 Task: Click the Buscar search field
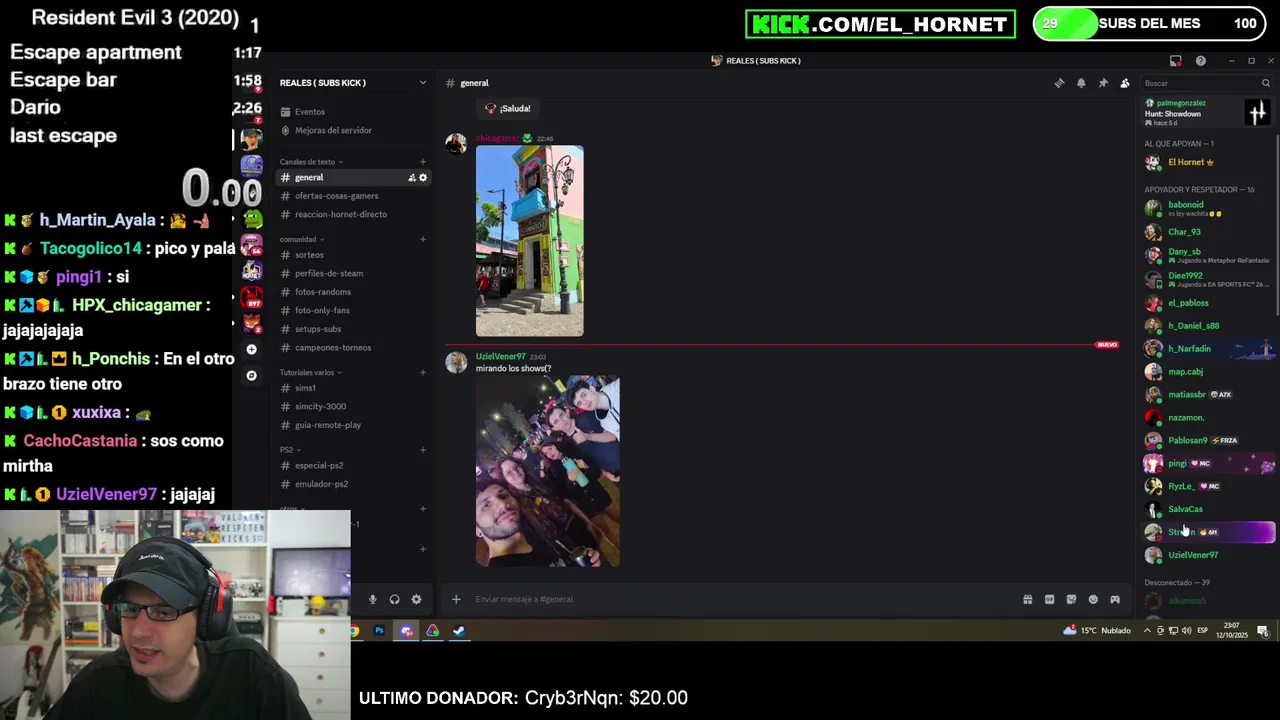1207,83
